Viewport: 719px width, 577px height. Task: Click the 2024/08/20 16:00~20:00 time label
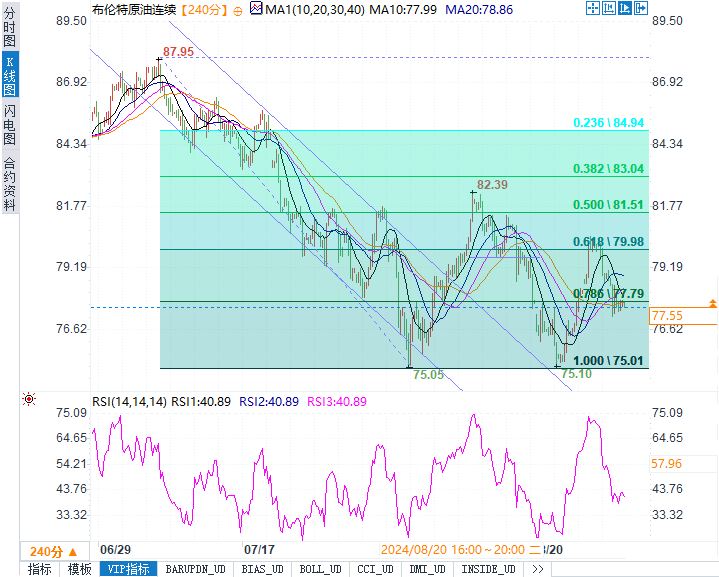coord(460,550)
